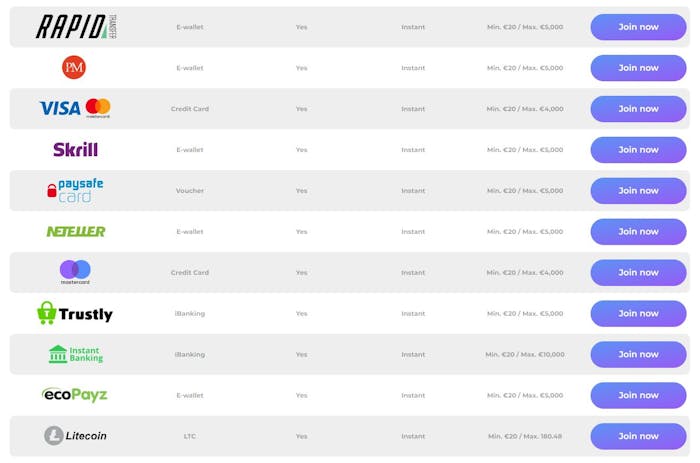
Task: Click the purple Skrill logo
Action: [x=75, y=150]
